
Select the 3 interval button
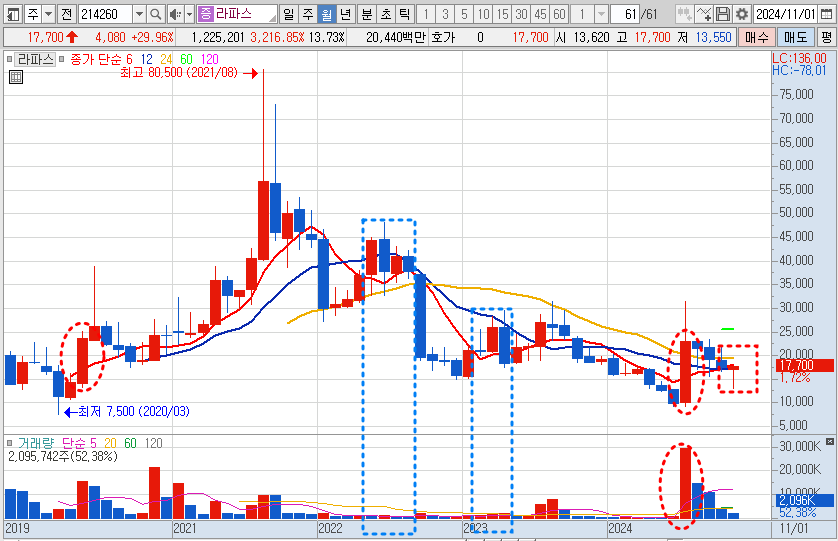tap(445, 14)
